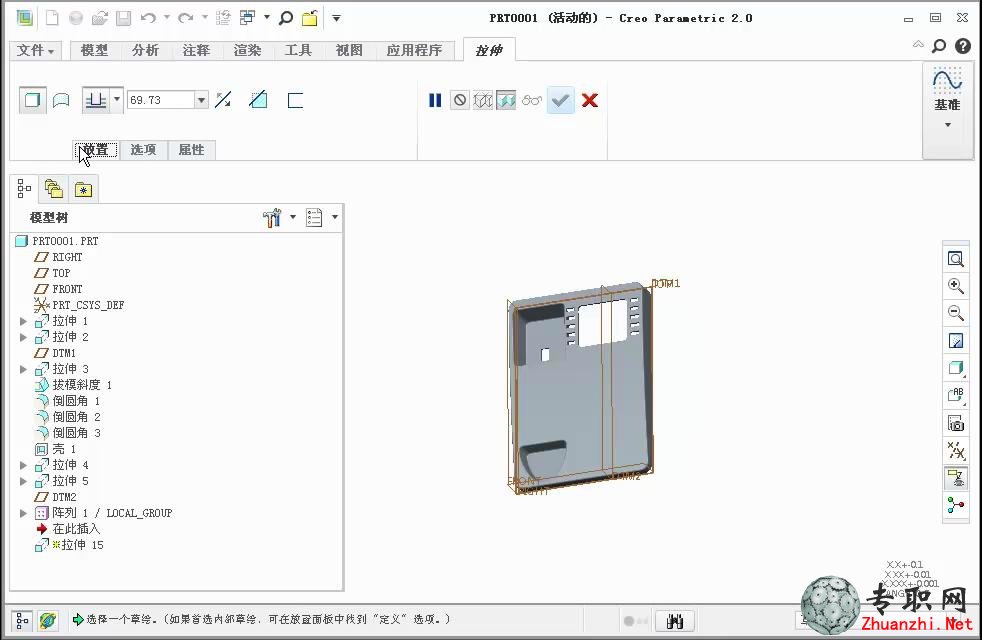This screenshot has width=982, height=640.
Task: Select Extrude as surface option
Action: [61, 100]
